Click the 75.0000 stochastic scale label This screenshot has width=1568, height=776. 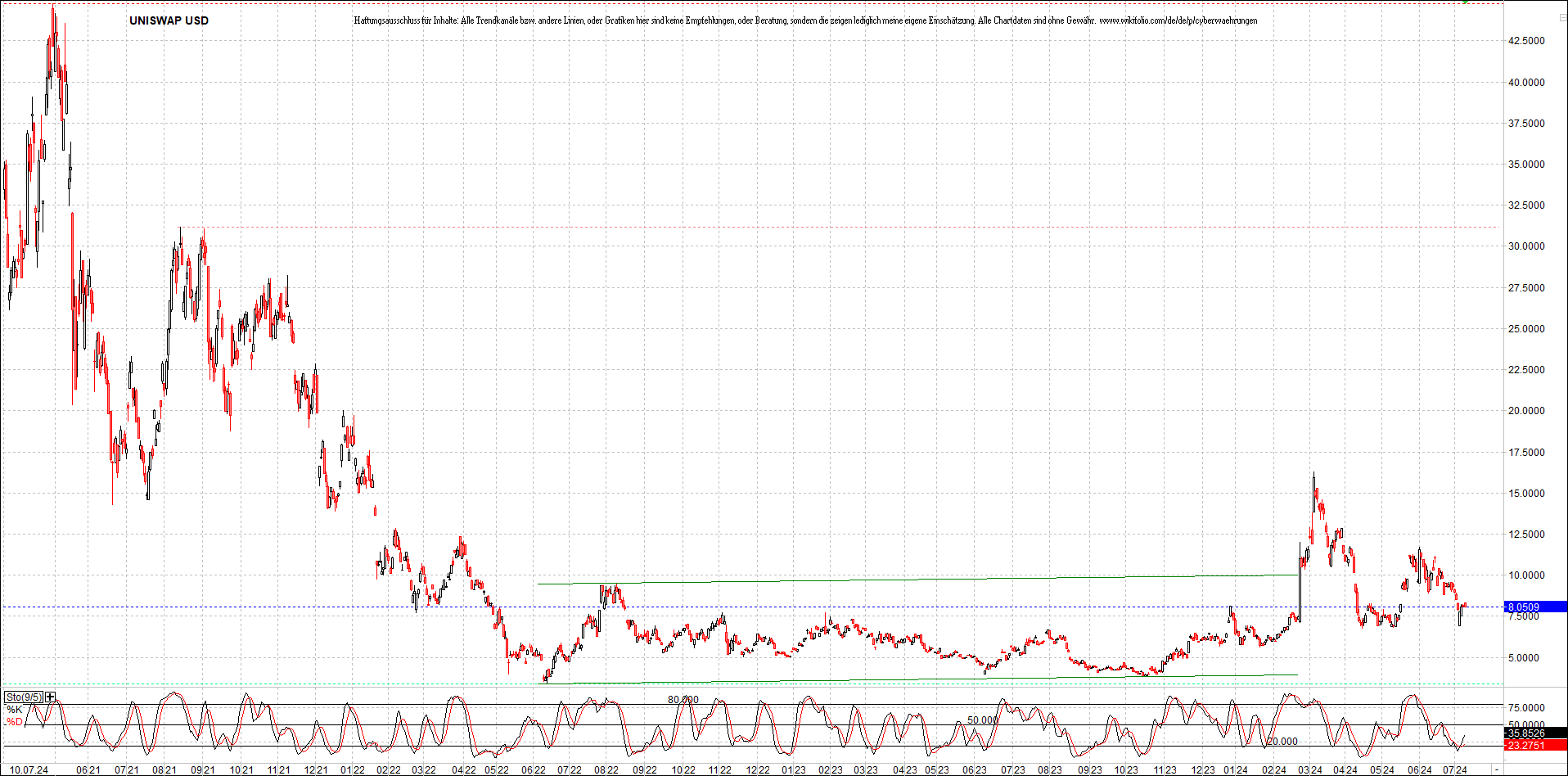click(1527, 708)
